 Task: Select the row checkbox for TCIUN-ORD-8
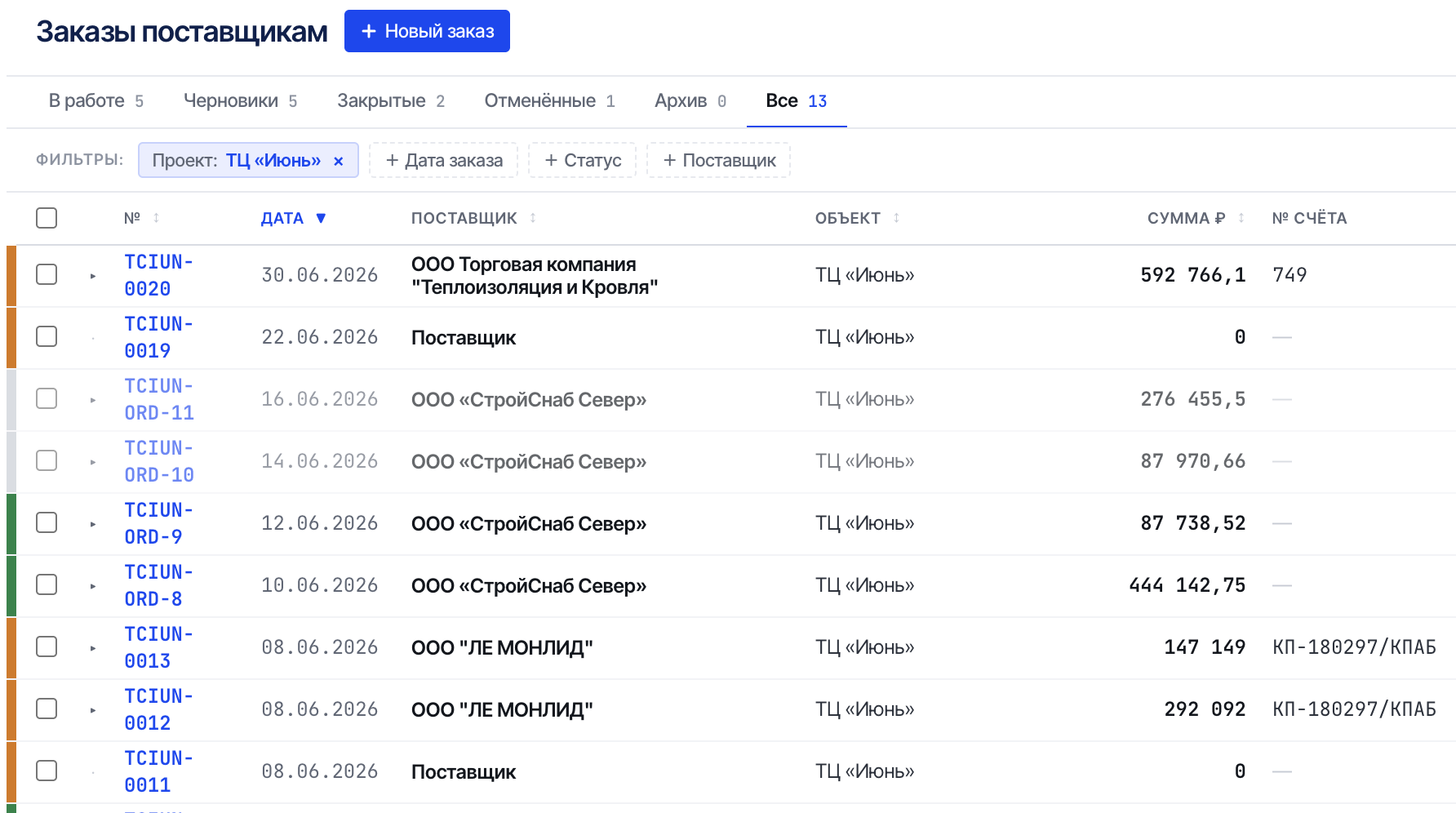pyautogui.click(x=47, y=584)
